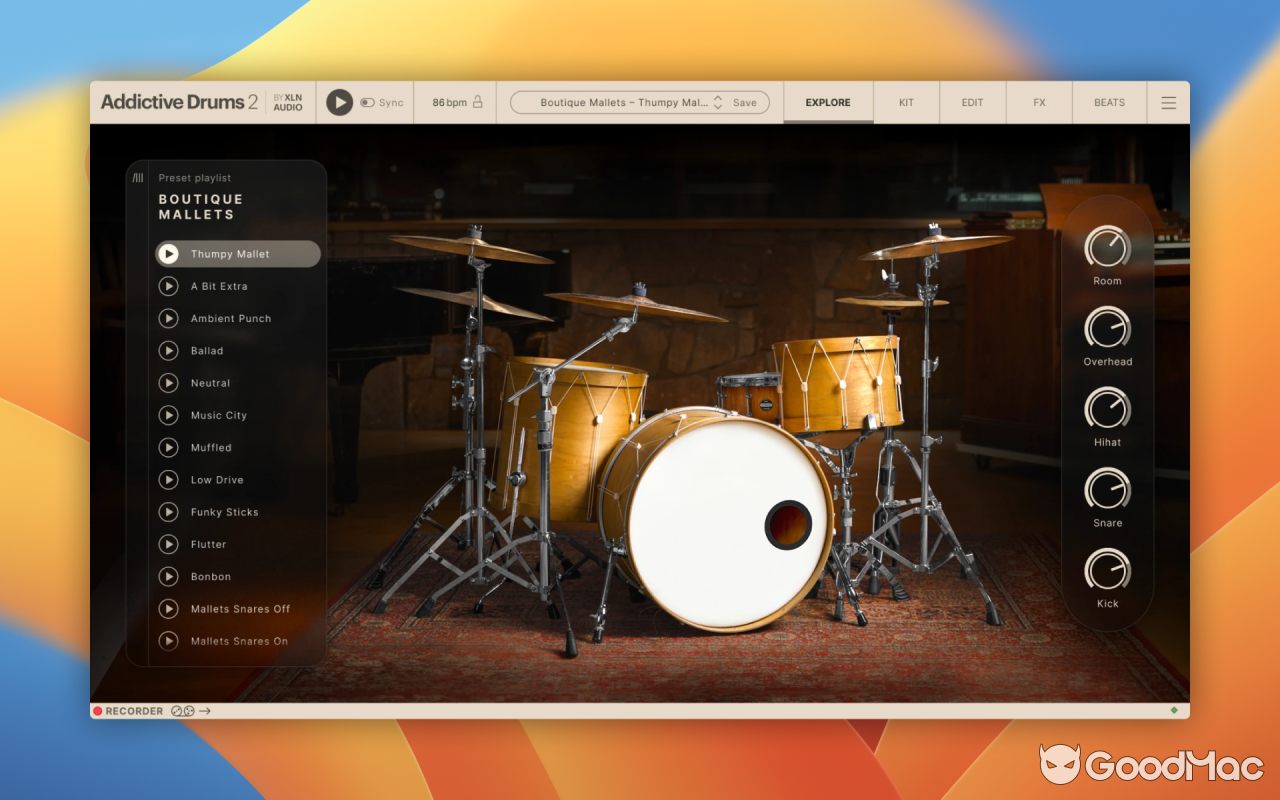
Task: Open the preset selector dropdown chevron
Action: pos(718,101)
